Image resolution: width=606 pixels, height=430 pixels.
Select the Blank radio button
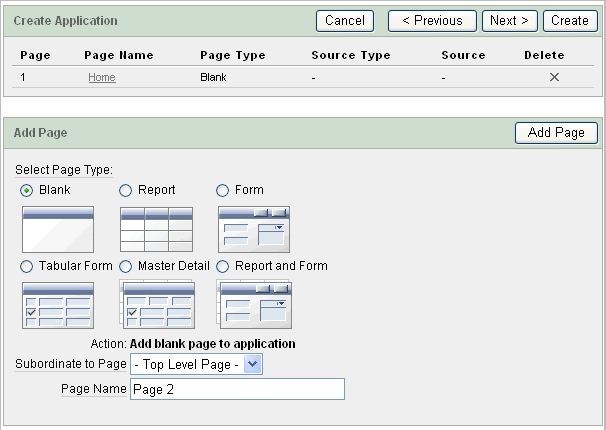pyautogui.click(x=27, y=190)
